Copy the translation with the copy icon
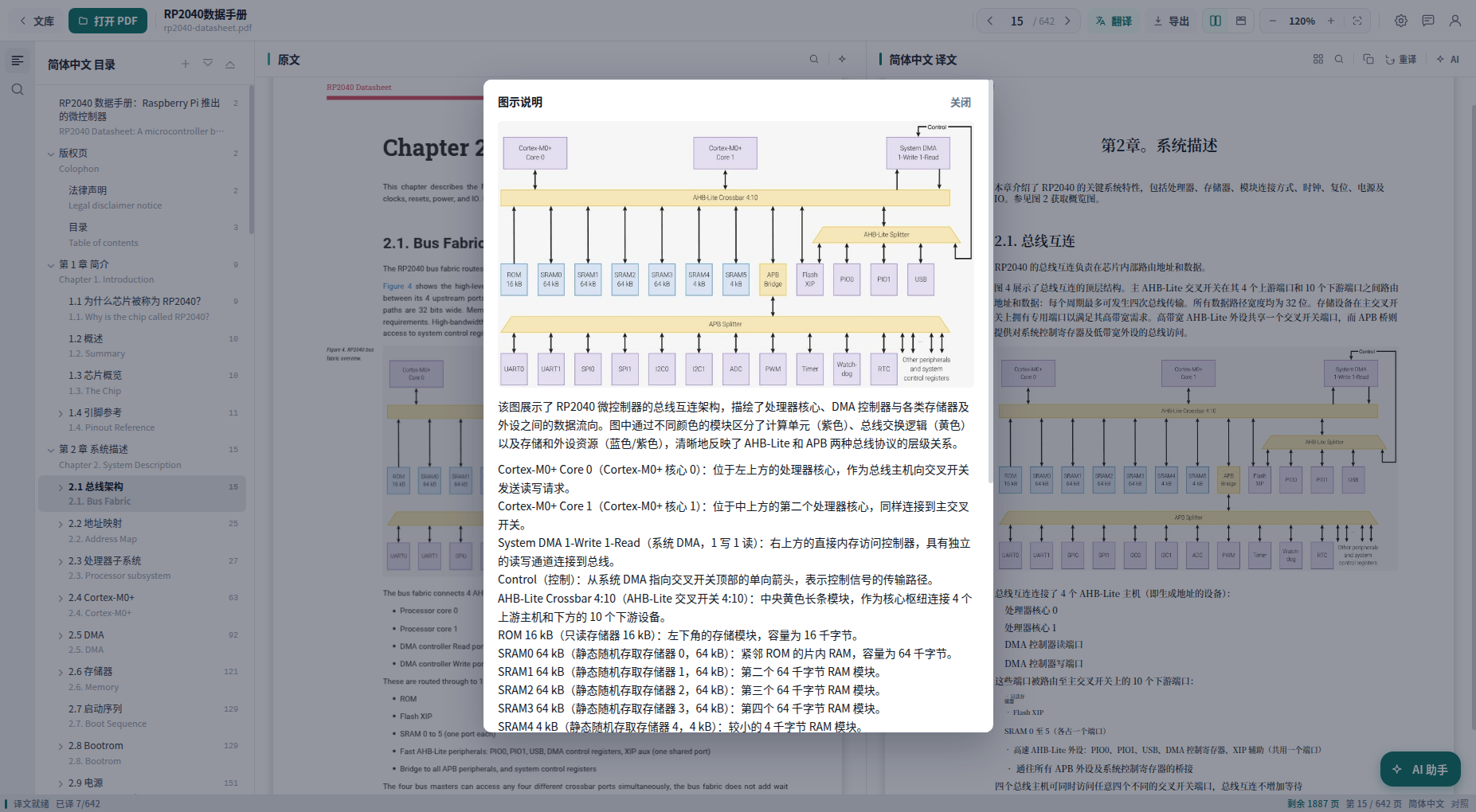Viewport: 1476px width, 812px height. [1368, 59]
